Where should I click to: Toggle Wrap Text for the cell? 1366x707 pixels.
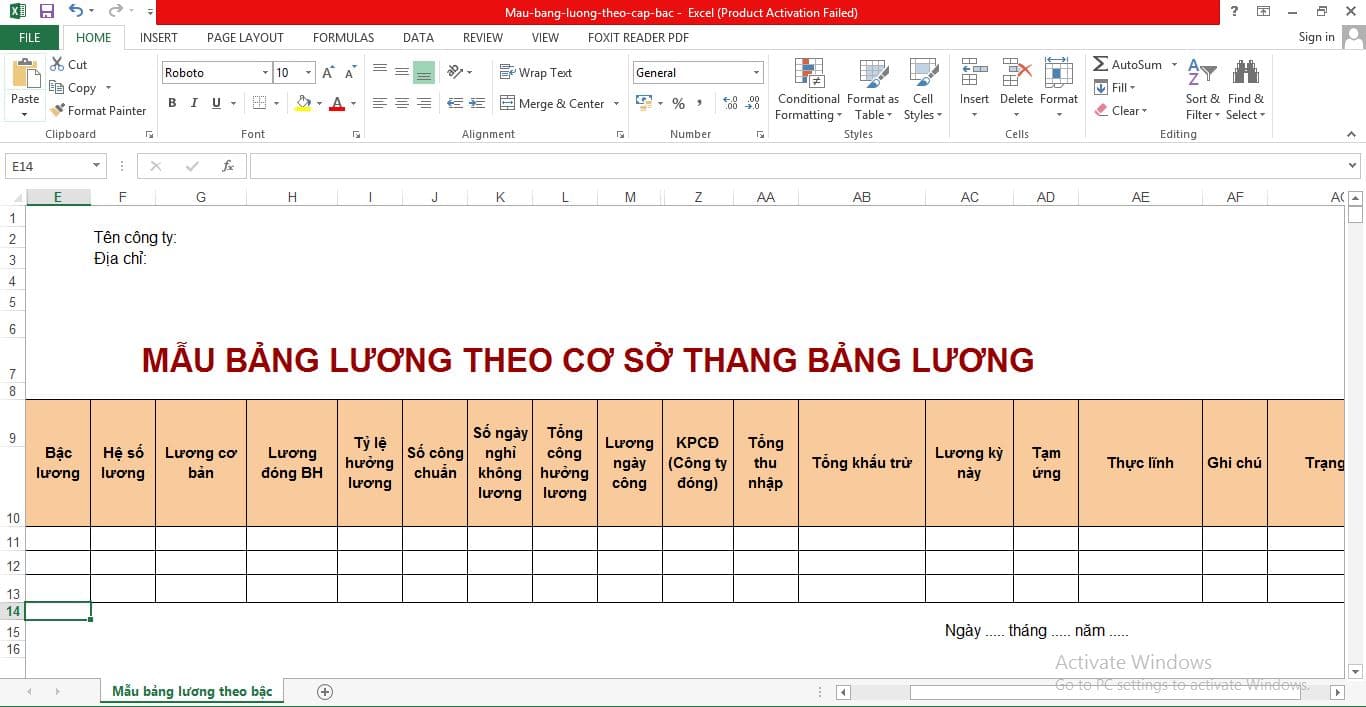pyautogui.click(x=536, y=73)
